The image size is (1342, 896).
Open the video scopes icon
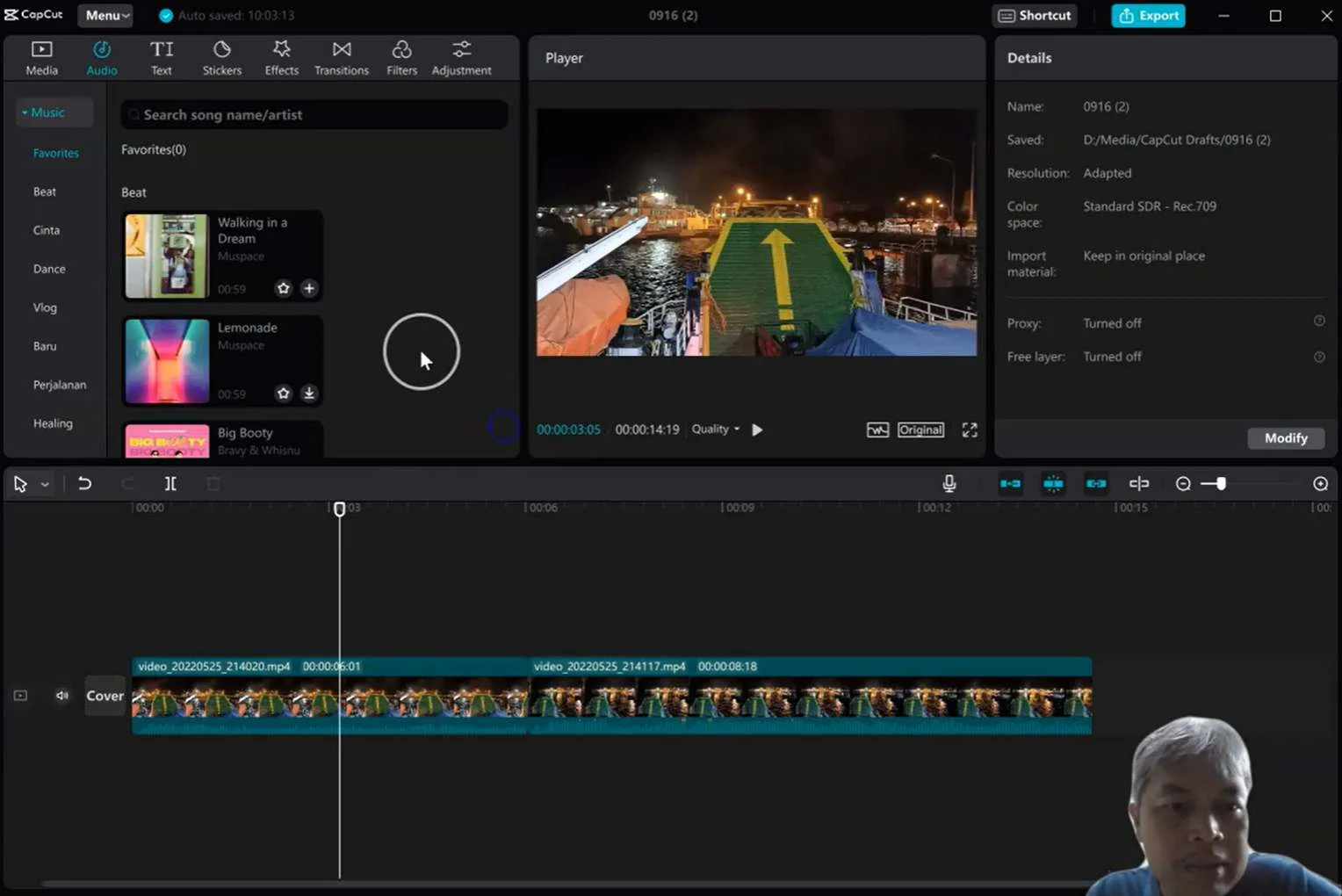pyautogui.click(x=877, y=430)
